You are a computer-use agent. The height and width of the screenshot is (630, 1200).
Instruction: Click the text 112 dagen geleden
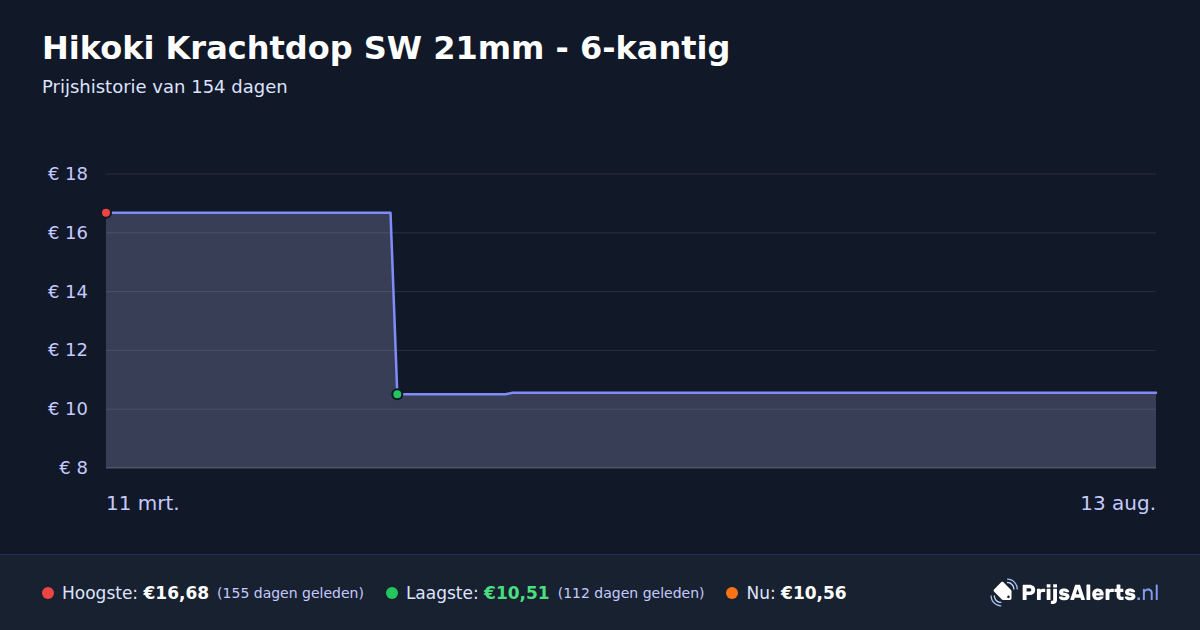[631, 593]
